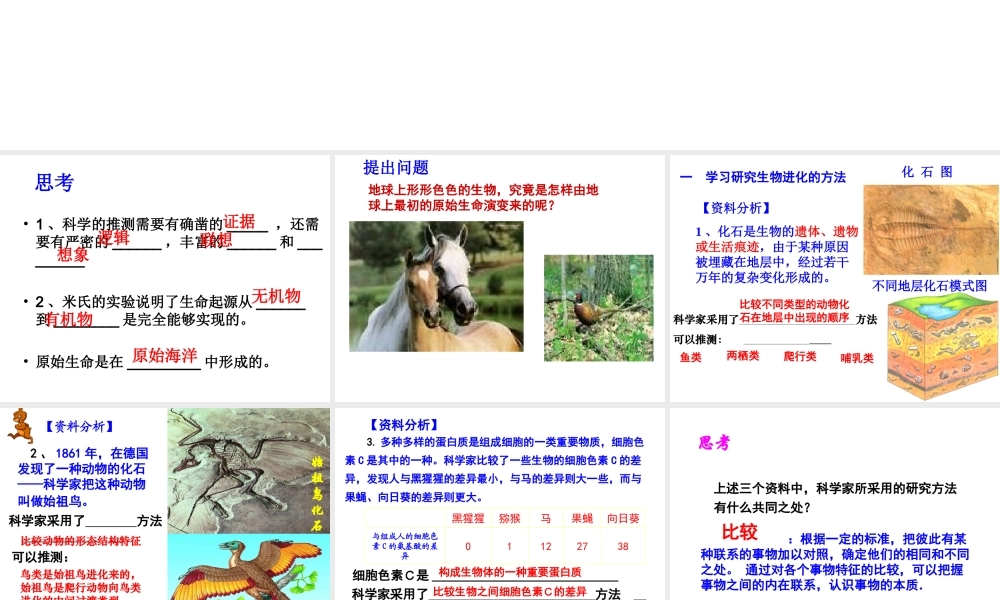The height and width of the screenshot is (600, 1000).
Task: Click the yellow vertical '始祖鸟化石' label
Action: pos(317,494)
